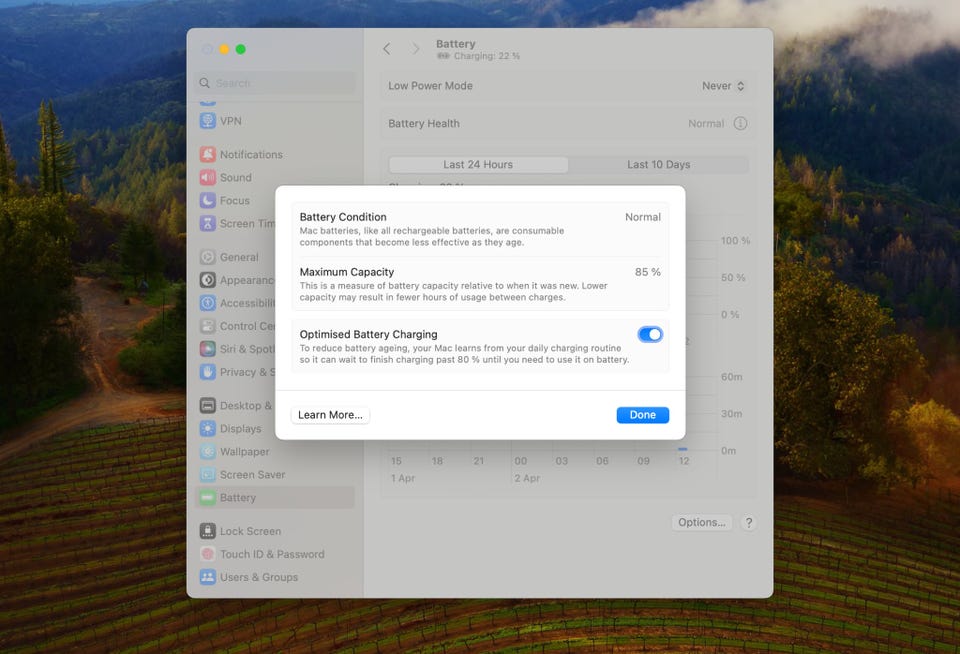Click the Wallpaper label in sidebar
Viewport: 960px width, 654px height.
point(244,452)
